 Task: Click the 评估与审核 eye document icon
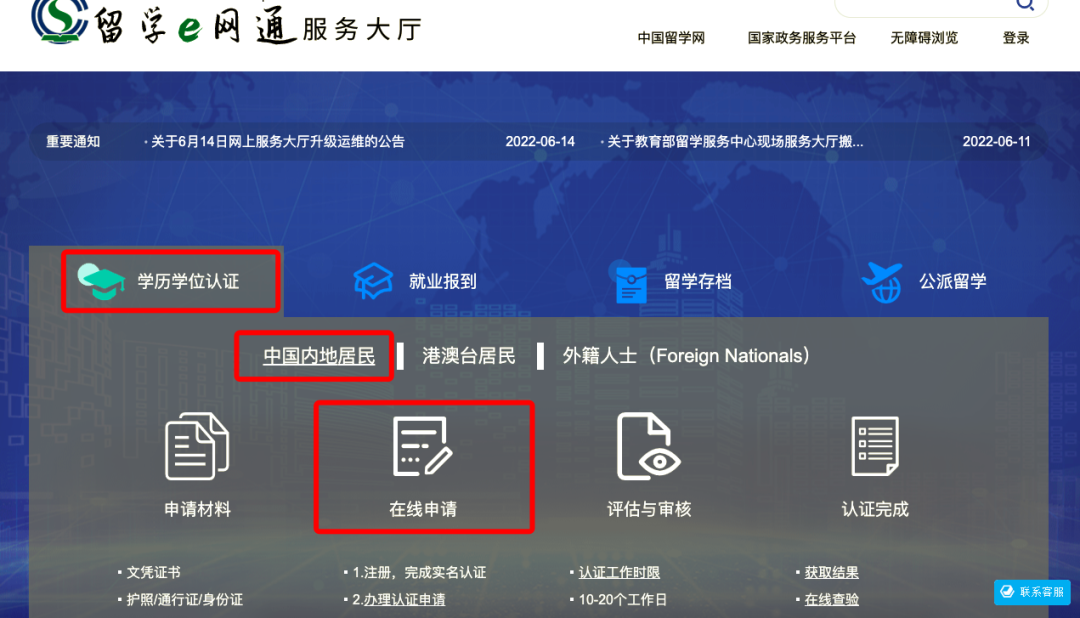(648, 446)
